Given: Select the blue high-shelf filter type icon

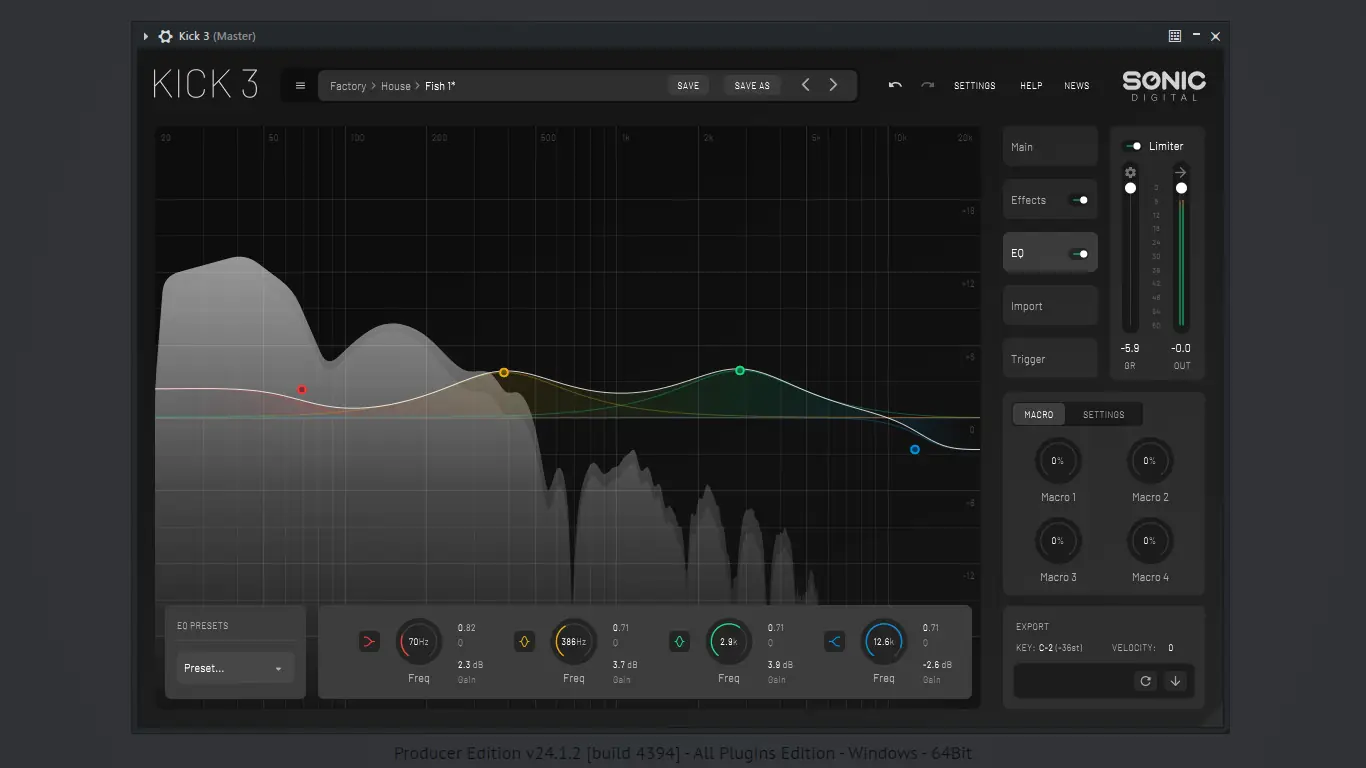Looking at the screenshot, I should pos(835,641).
